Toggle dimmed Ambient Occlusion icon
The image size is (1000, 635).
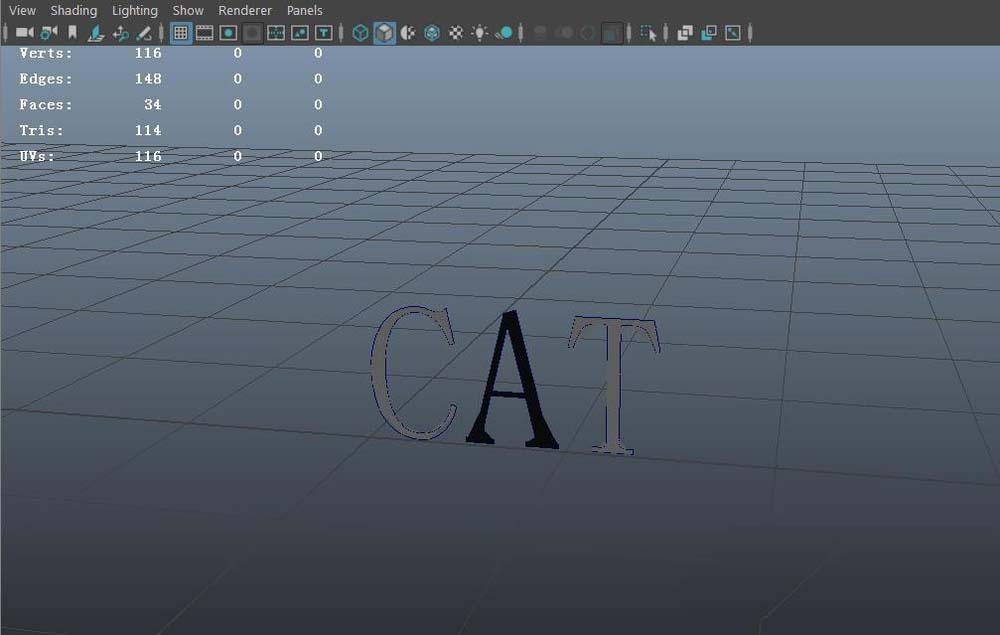(x=540, y=33)
